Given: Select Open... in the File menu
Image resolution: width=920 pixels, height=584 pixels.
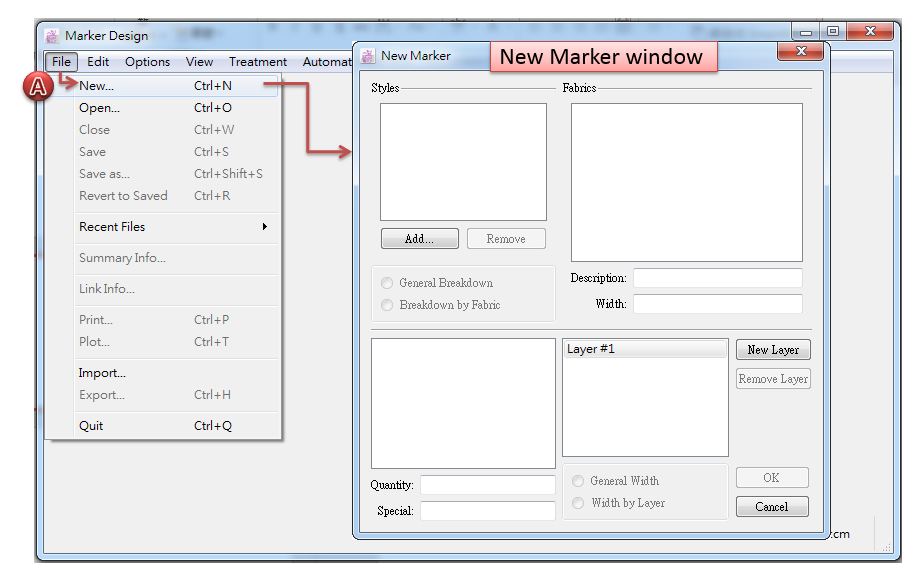Looking at the screenshot, I should [x=99, y=108].
